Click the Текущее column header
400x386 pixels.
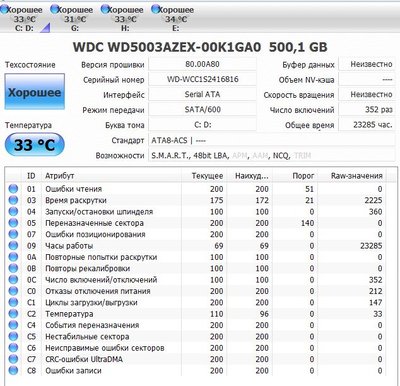point(207,176)
